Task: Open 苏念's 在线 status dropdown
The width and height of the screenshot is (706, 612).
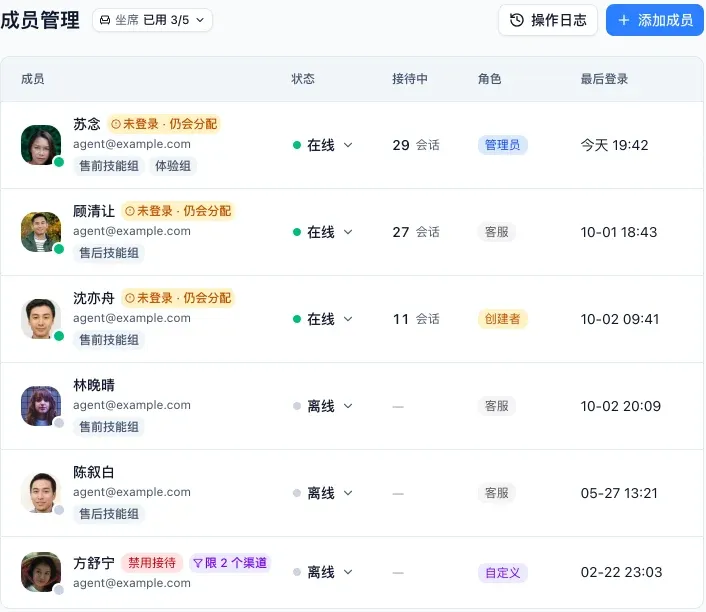Action: click(322, 145)
